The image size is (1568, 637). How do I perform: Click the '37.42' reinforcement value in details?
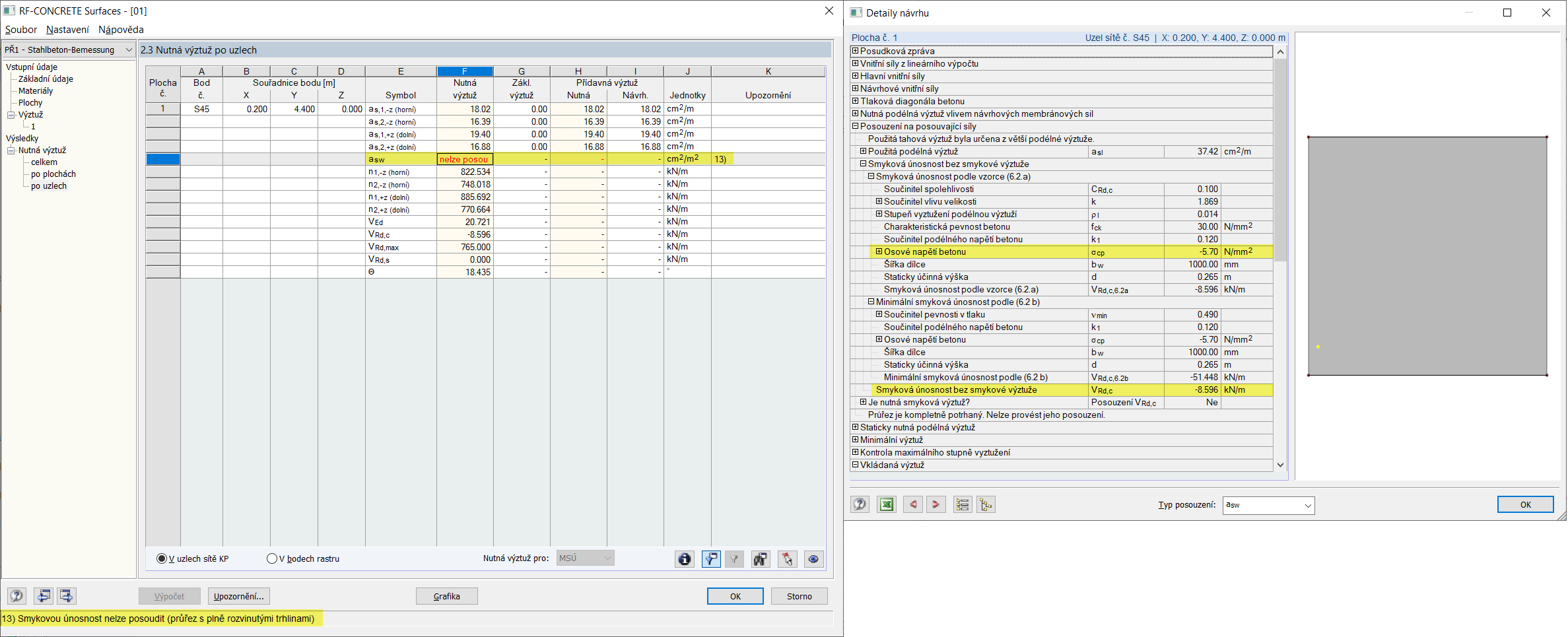[1193, 151]
